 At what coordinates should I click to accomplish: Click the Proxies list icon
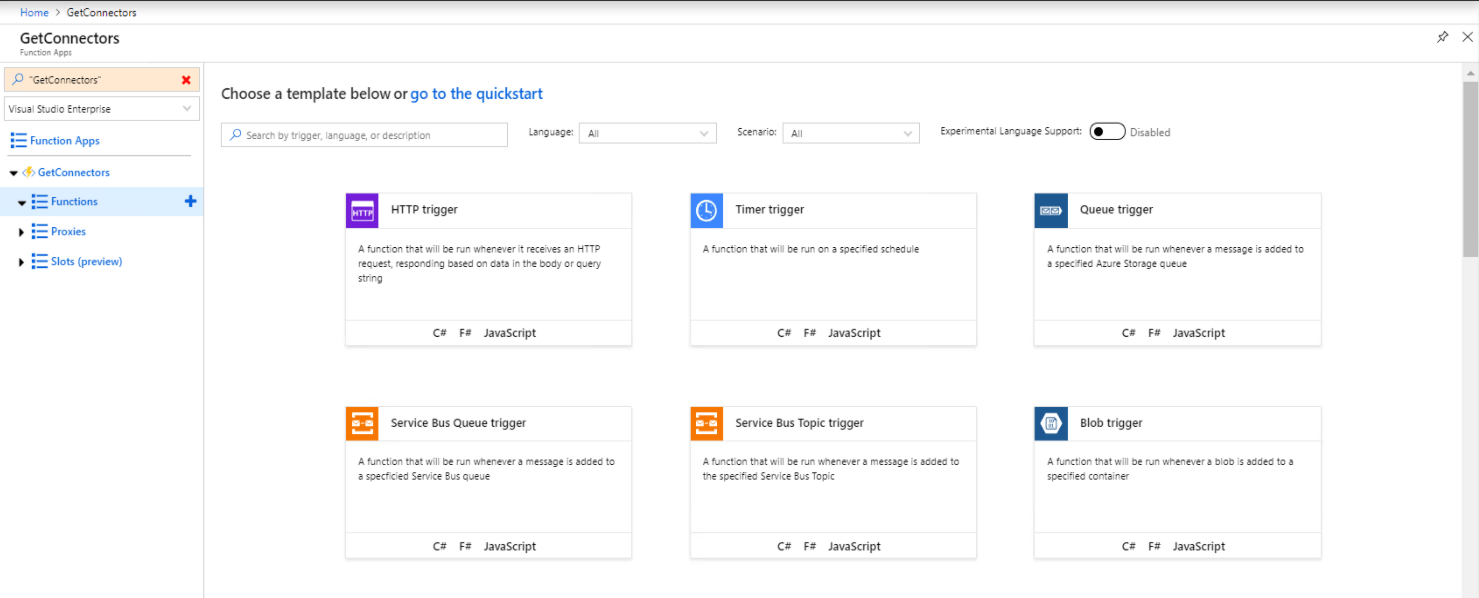point(40,231)
